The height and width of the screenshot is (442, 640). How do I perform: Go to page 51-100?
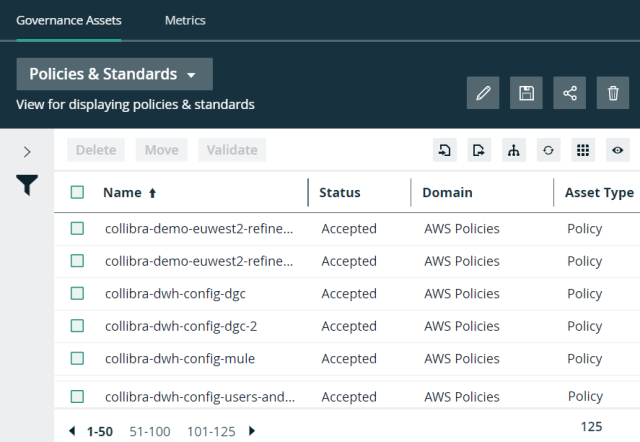(x=150, y=431)
